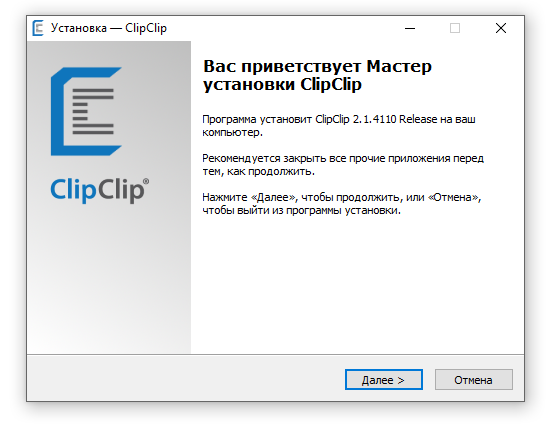Viewport: 559px width, 430px height.
Task: Click the large blue ClipClip logo graphic
Action: [x=86, y=111]
